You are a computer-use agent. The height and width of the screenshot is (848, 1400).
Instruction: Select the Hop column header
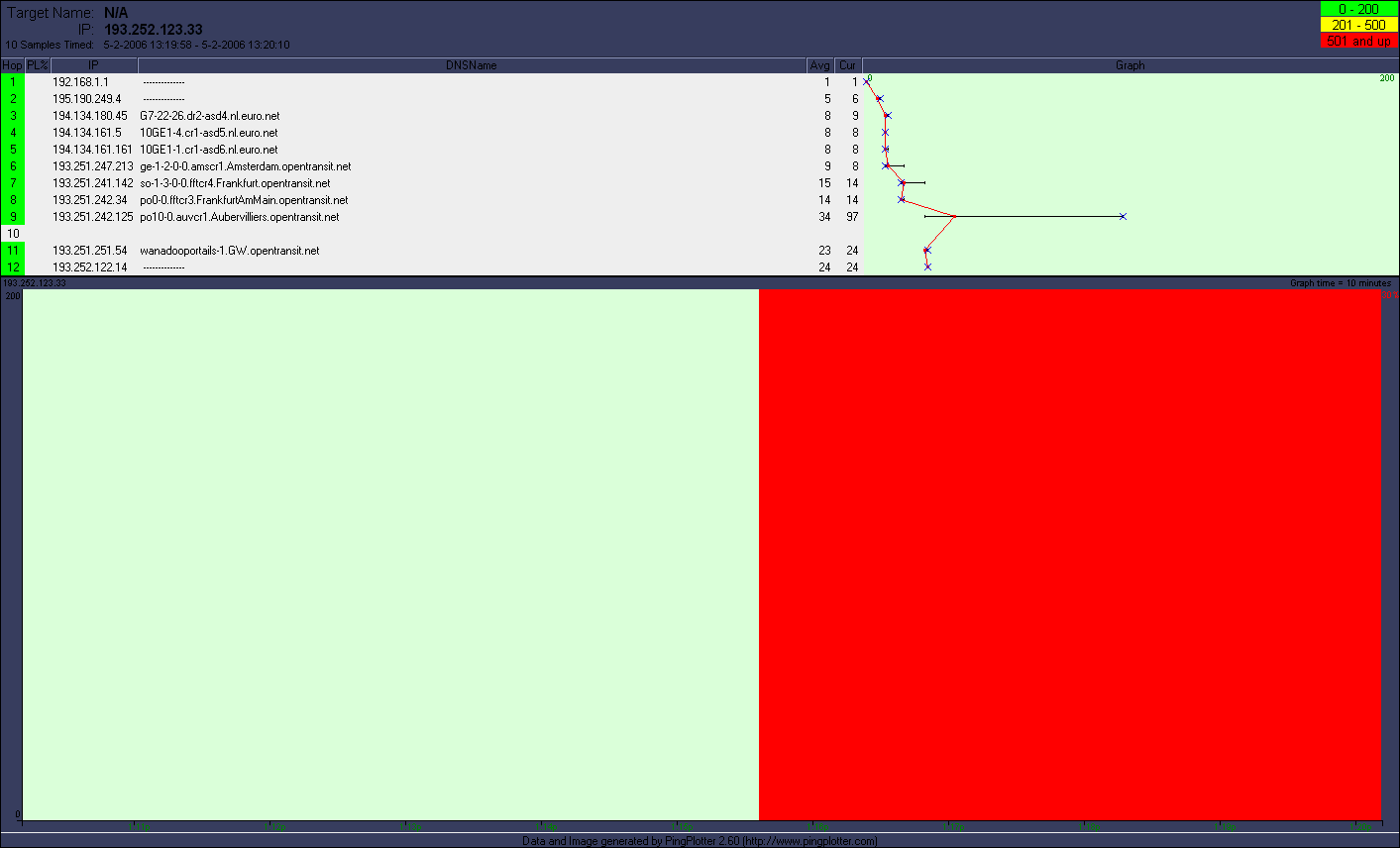point(12,65)
